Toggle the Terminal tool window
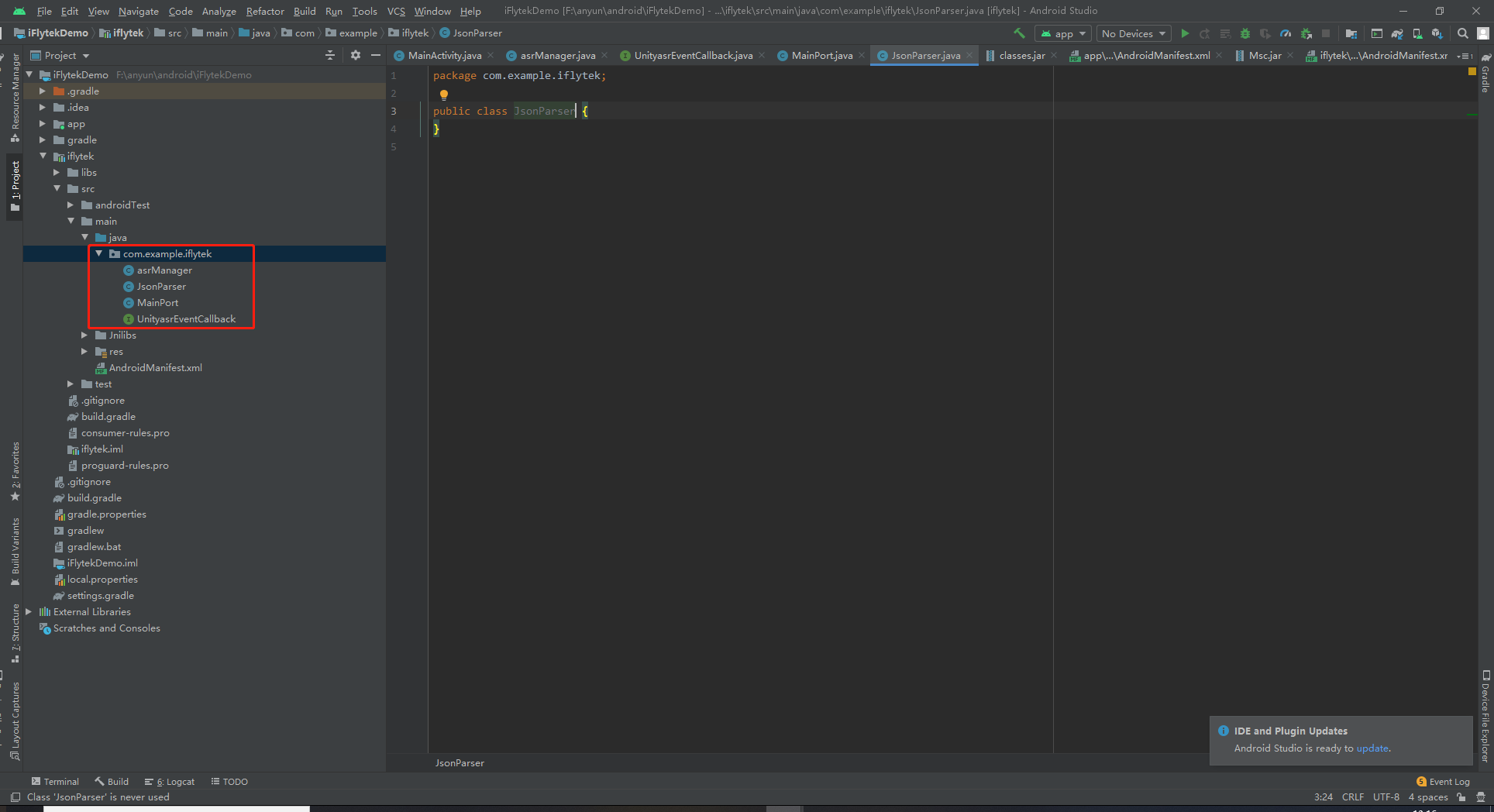The image size is (1494, 812). (55, 781)
